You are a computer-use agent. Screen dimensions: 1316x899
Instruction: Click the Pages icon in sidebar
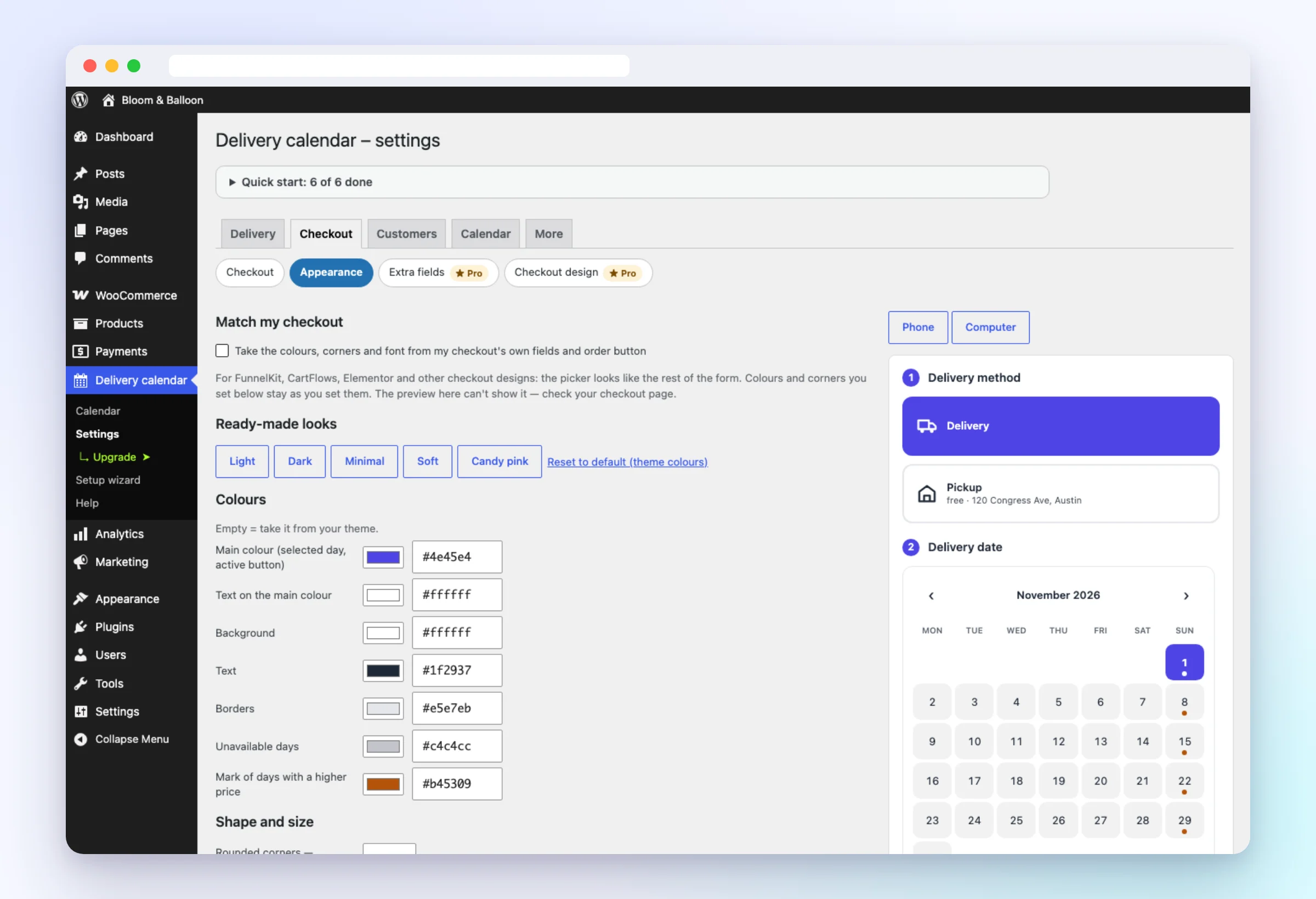click(x=81, y=230)
